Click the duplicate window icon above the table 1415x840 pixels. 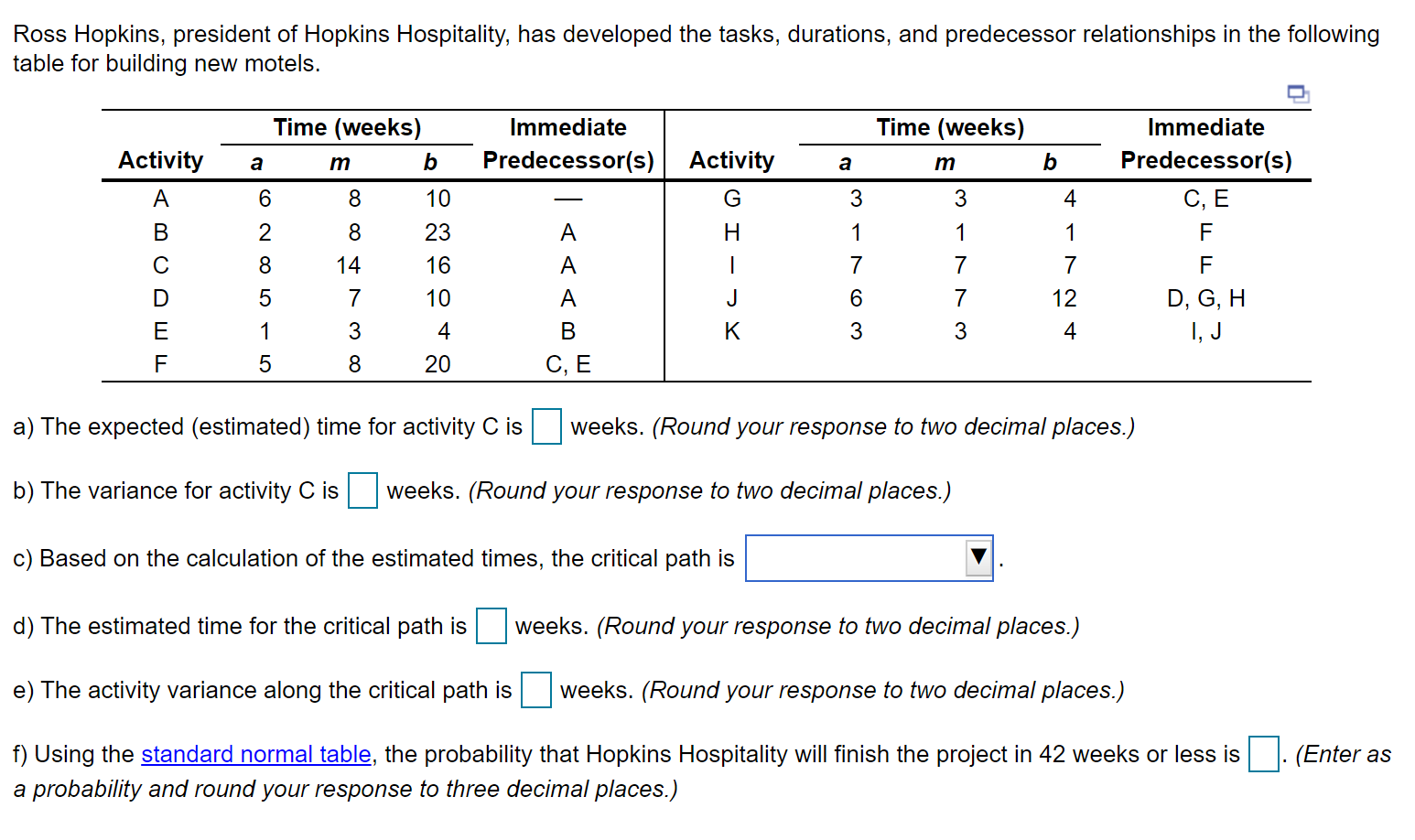[x=1298, y=93]
